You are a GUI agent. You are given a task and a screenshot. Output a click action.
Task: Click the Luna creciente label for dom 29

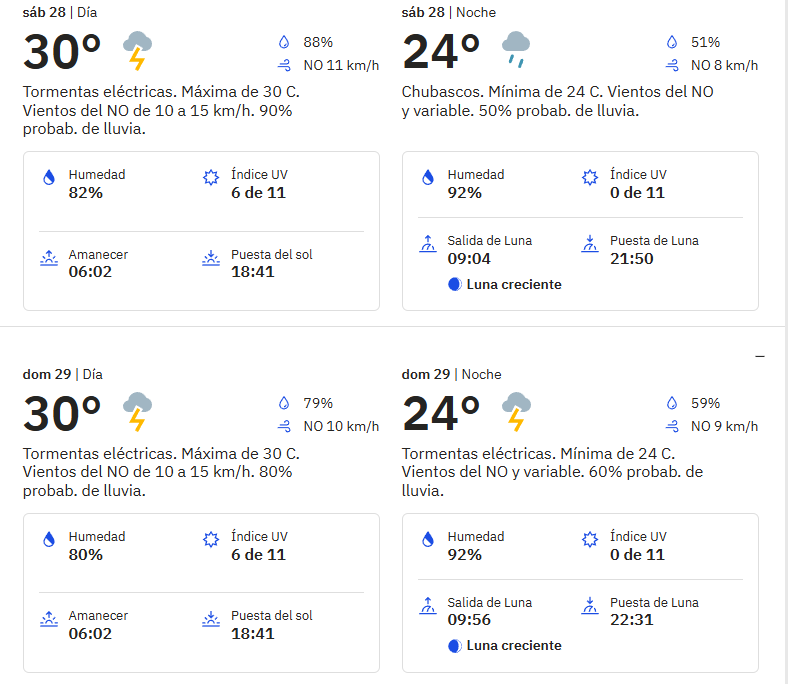pyautogui.click(x=514, y=645)
